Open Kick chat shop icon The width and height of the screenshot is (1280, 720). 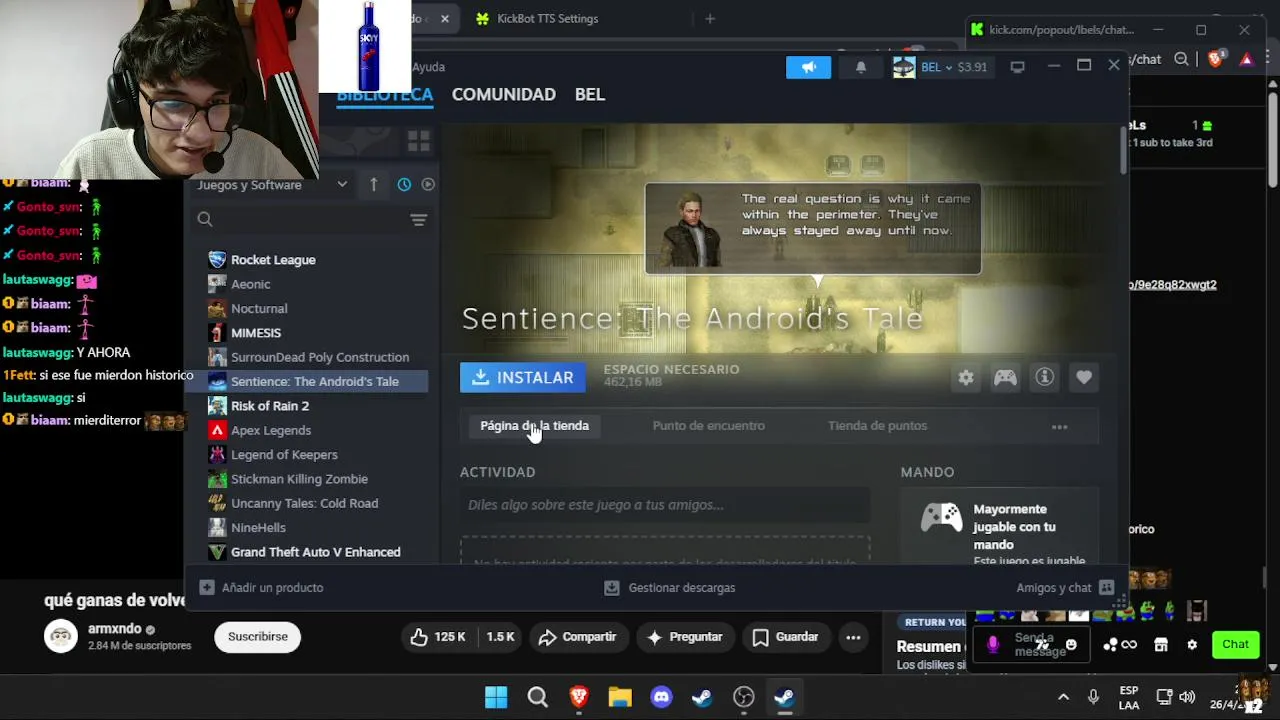[1161, 645]
